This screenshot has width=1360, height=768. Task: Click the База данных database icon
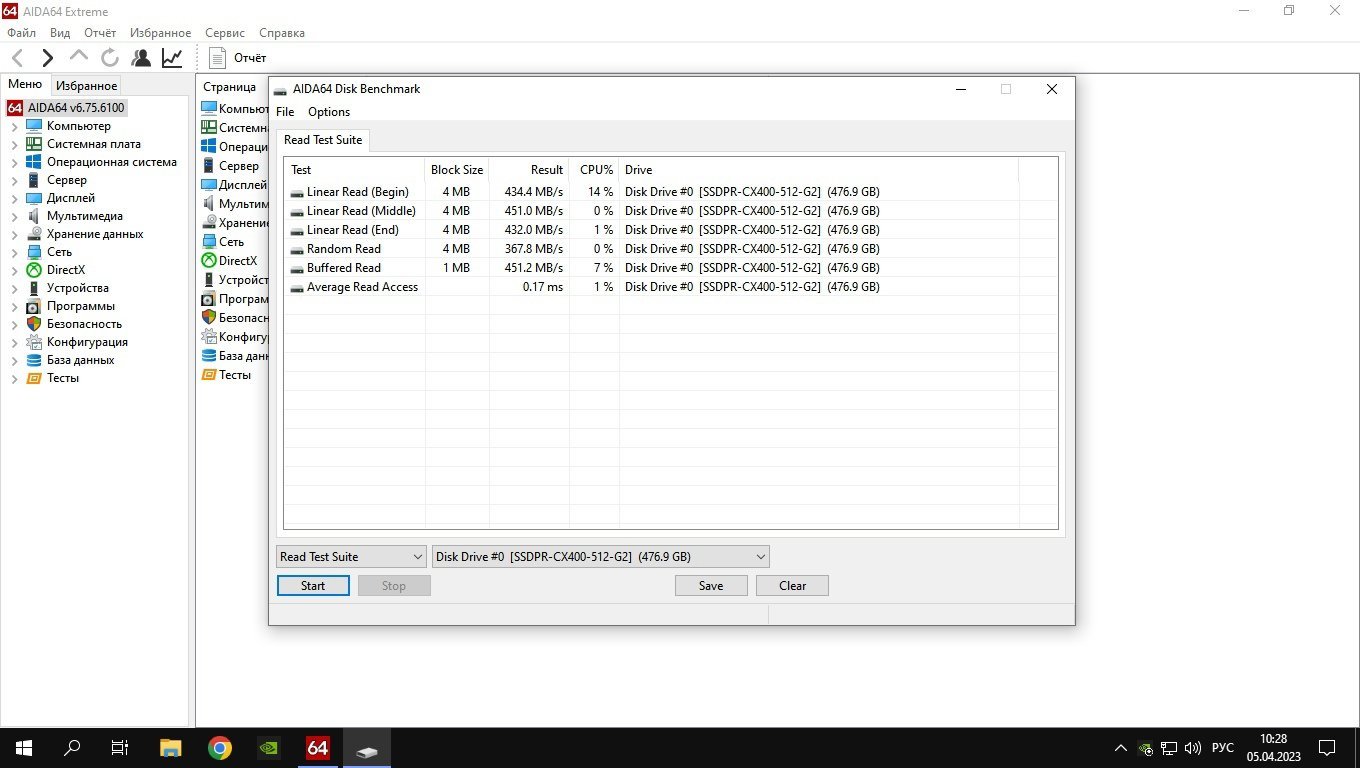[34, 360]
